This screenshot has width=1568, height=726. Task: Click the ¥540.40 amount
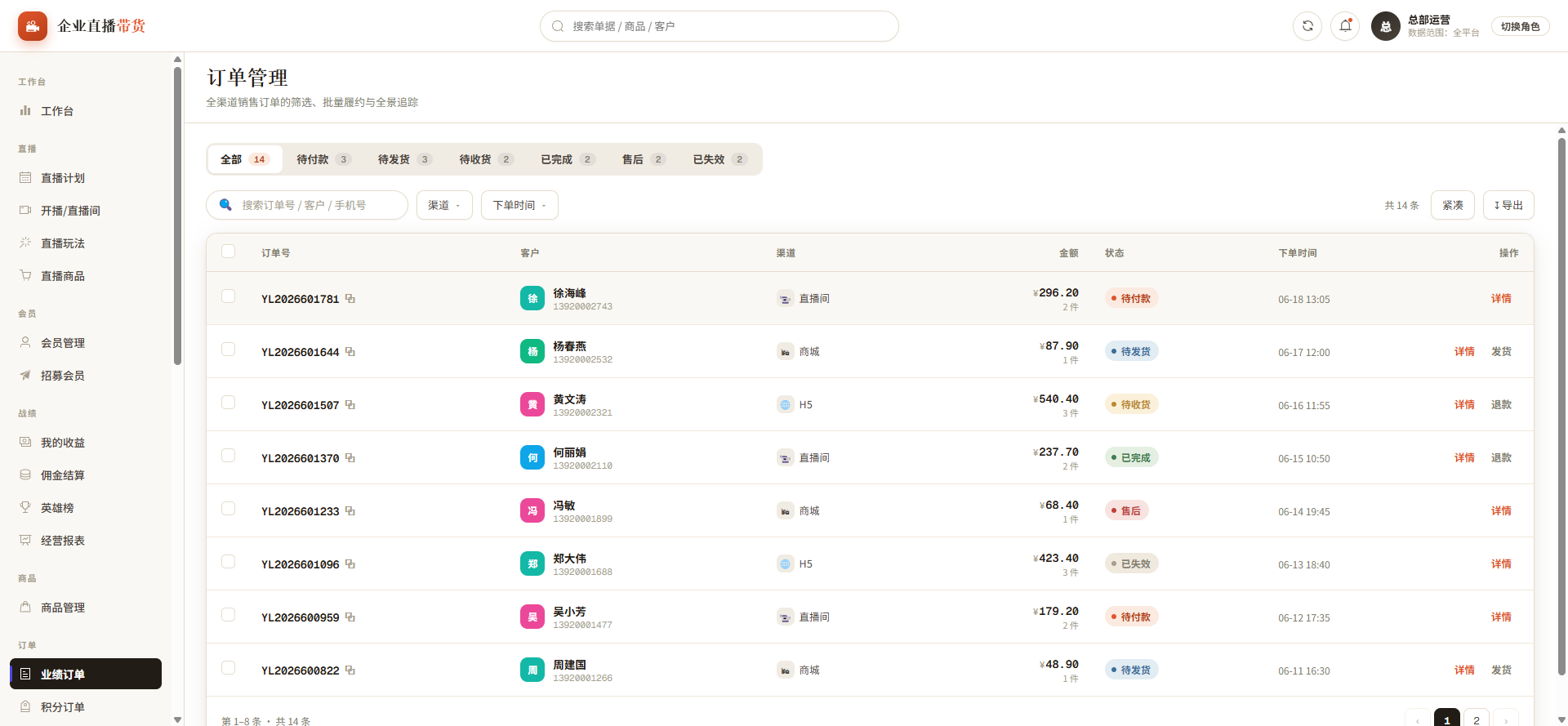[x=1056, y=399]
